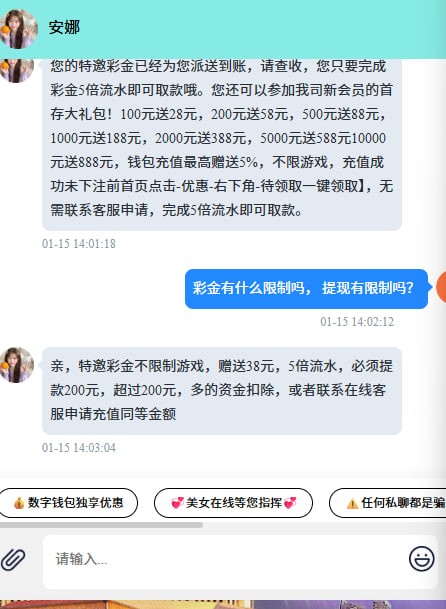The image size is (446, 609).
Task: Click the paperclip attachment icon
Action: click(13, 560)
